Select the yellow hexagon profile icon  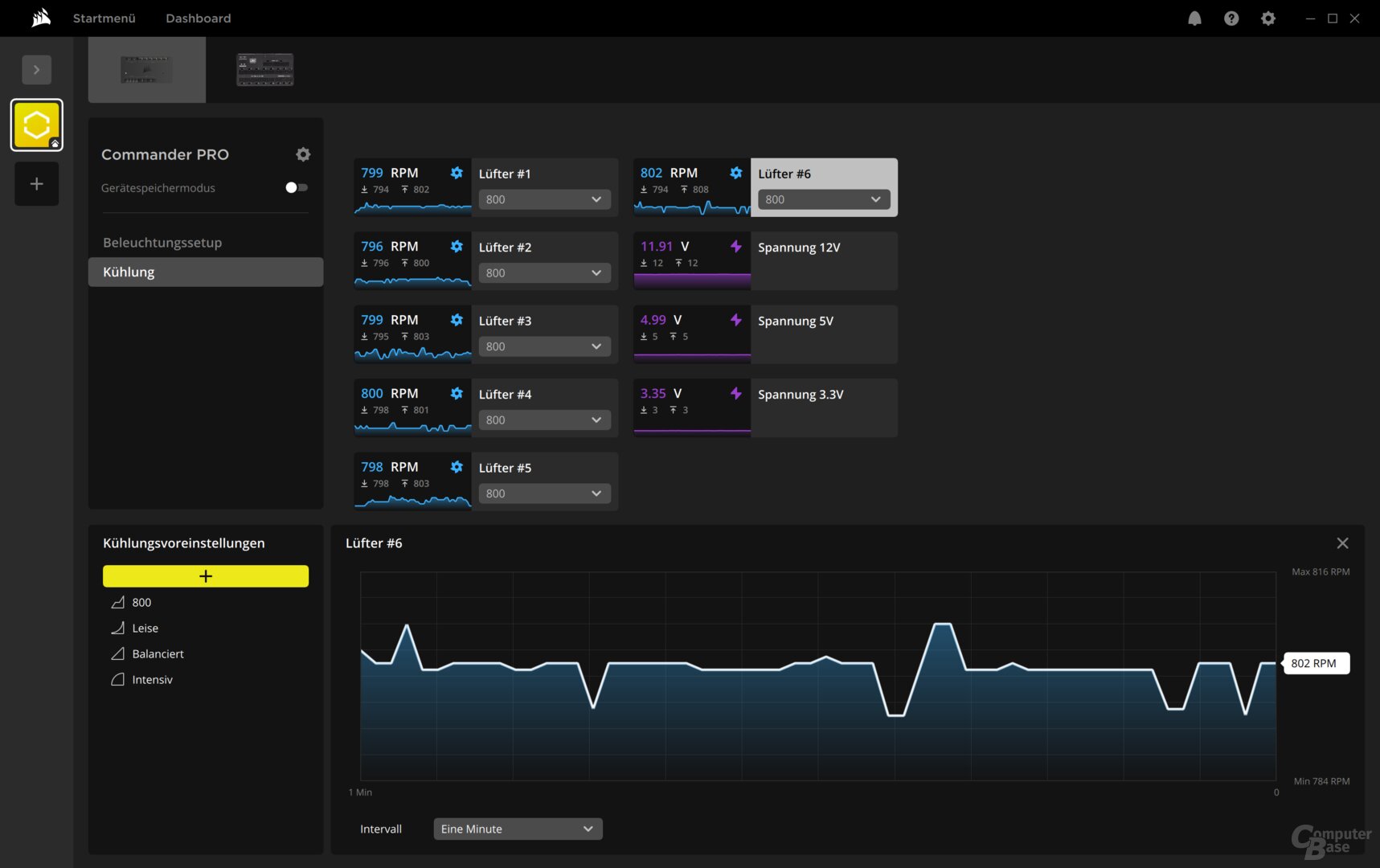[x=36, y=125]
